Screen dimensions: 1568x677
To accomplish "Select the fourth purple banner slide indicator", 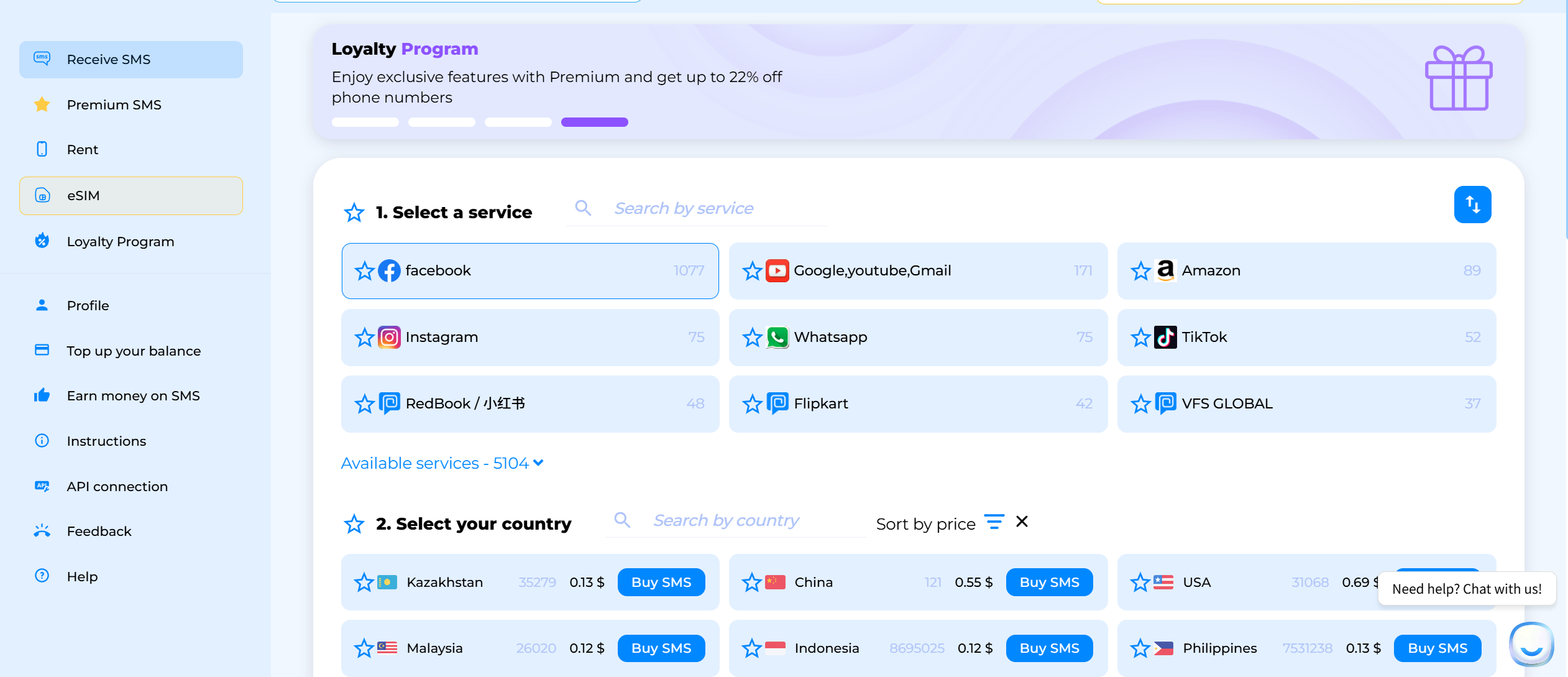I will (594, 122).
